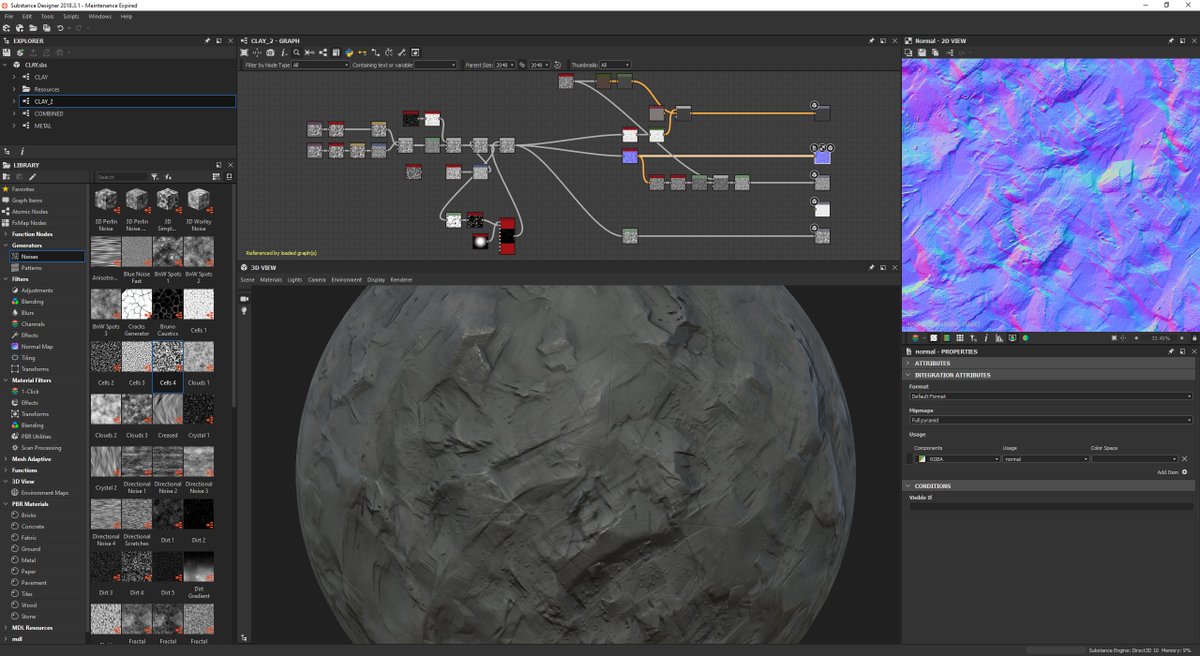Open the Renderer menu in 3D View

(401, 280)
